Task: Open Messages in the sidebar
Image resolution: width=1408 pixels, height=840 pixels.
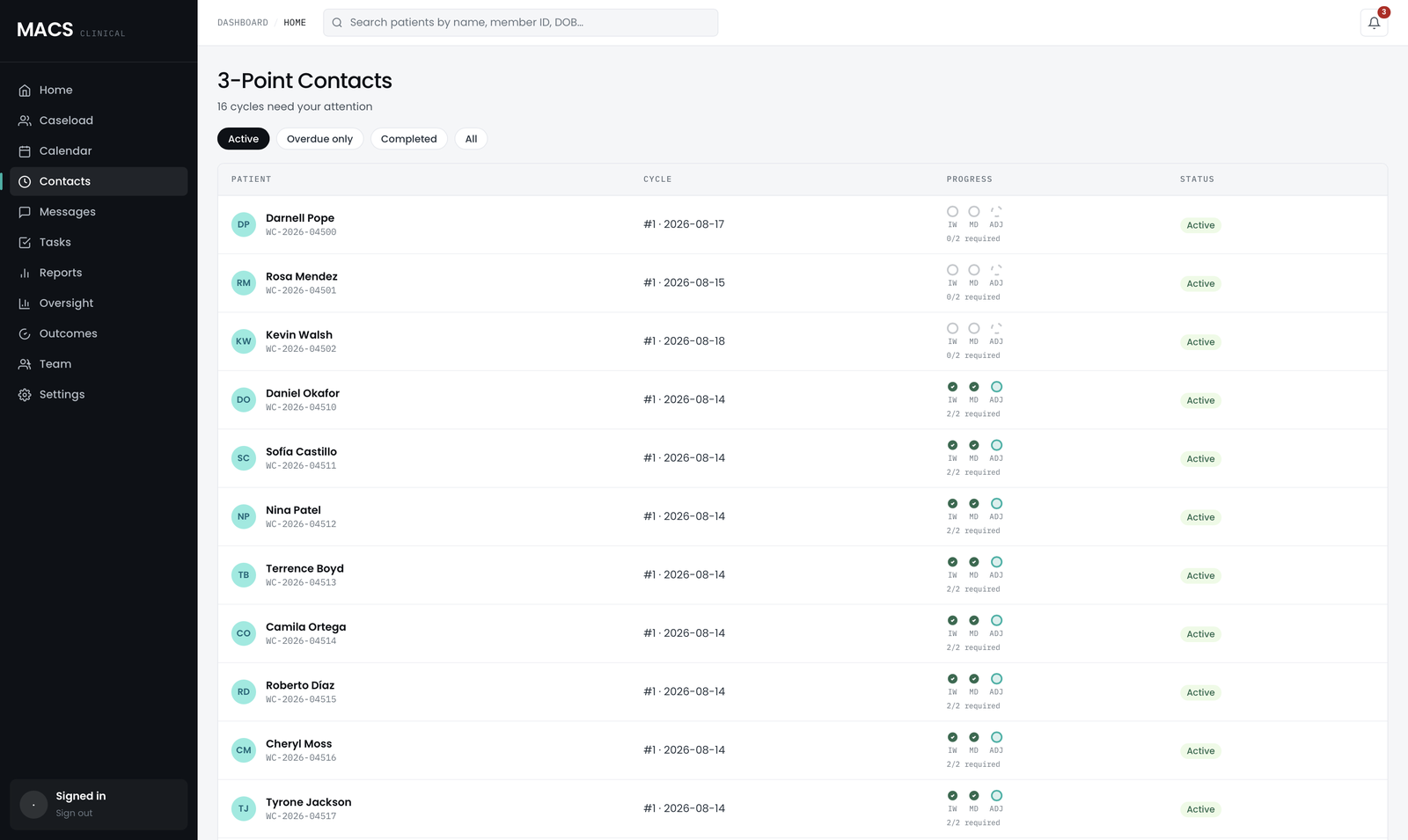Action: pos(99,212)
